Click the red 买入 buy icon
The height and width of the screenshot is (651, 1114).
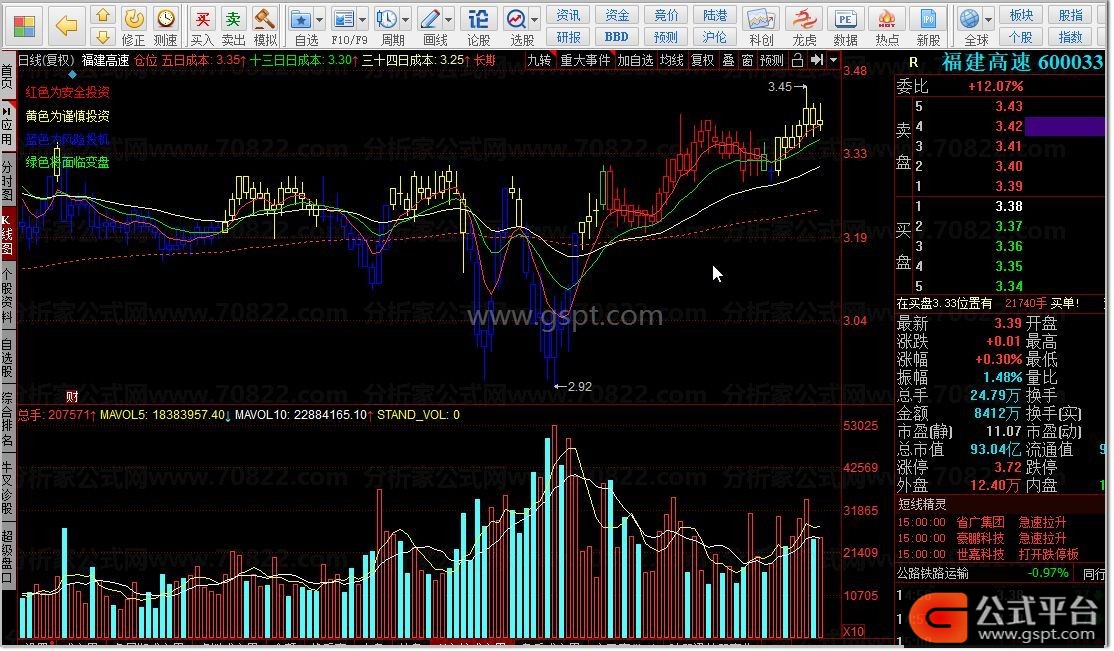pyautogui.click(x=202, y=18)
